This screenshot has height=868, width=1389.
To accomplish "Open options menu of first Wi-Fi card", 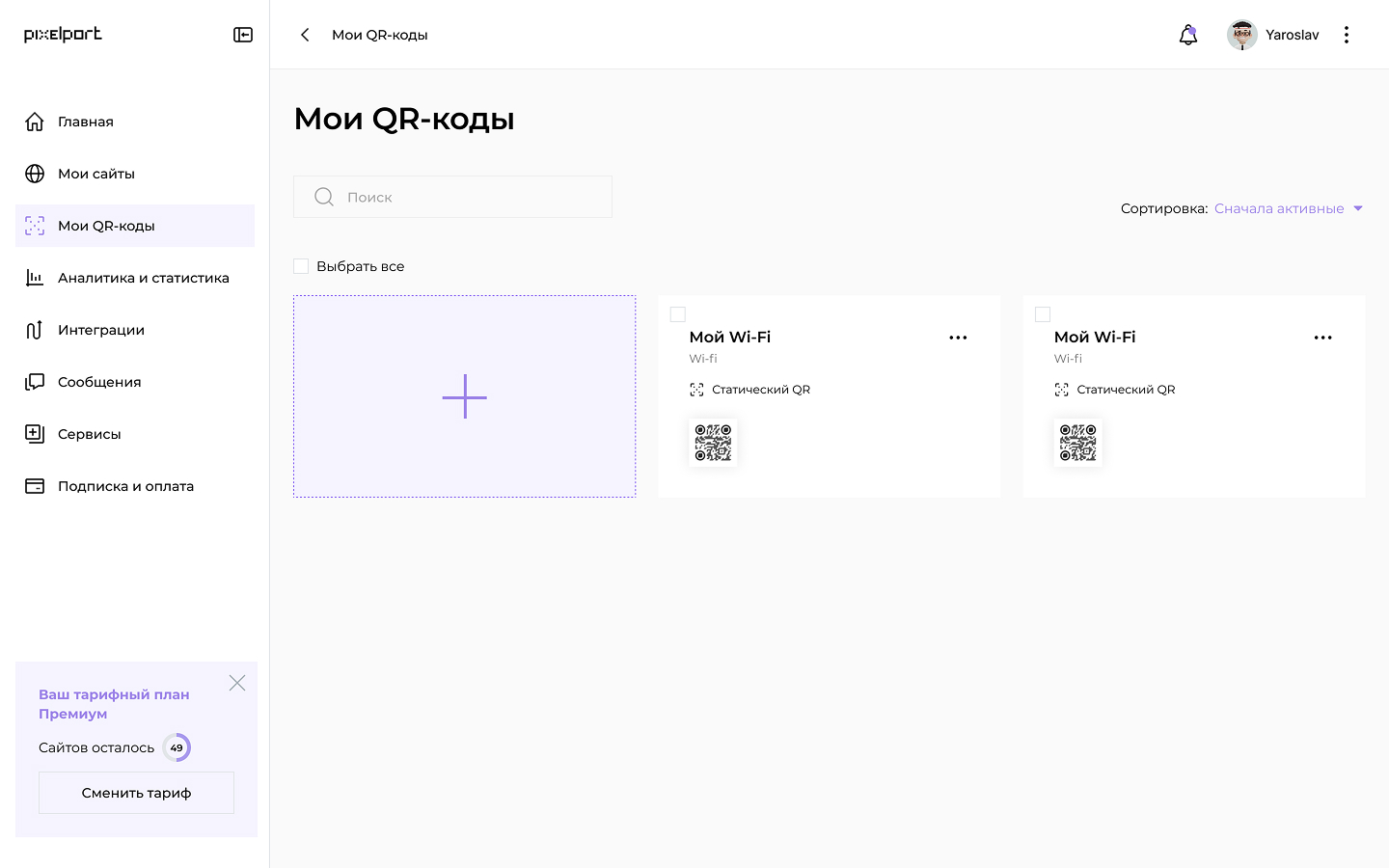I will pyautogui.click(x=958, y=338).
